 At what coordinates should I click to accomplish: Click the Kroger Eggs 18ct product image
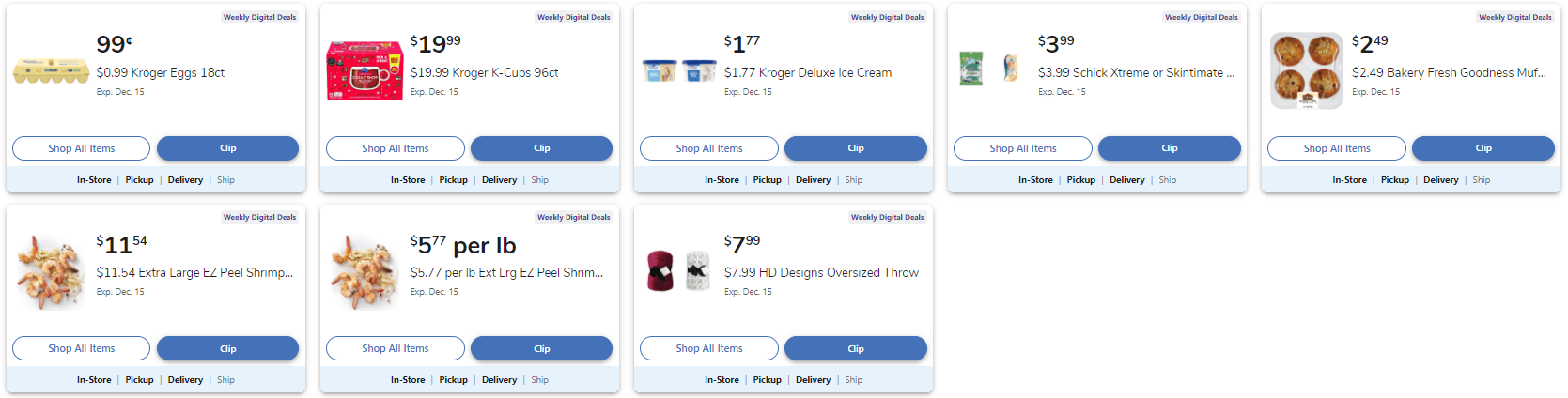51,70
